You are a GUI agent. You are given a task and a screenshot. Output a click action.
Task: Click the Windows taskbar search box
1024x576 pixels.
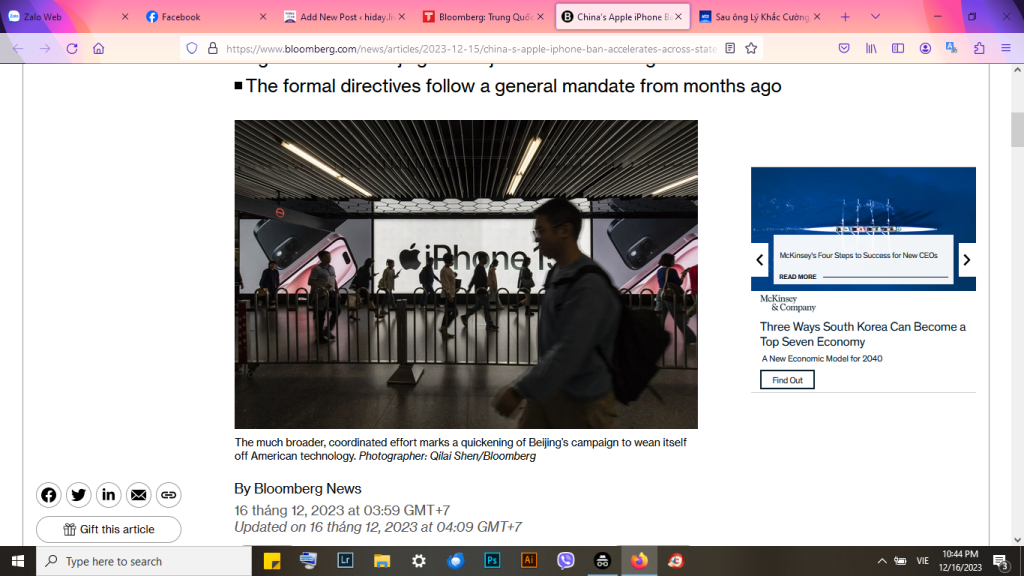[x=145, y=561]
